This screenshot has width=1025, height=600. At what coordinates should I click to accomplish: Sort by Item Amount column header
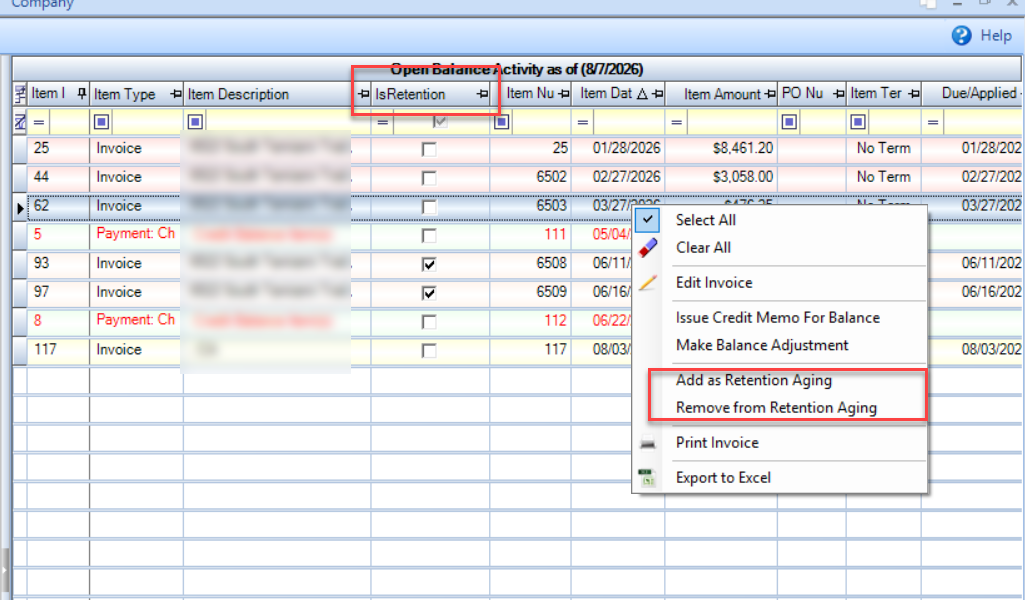pyautogui.click(x=722, y=95)
